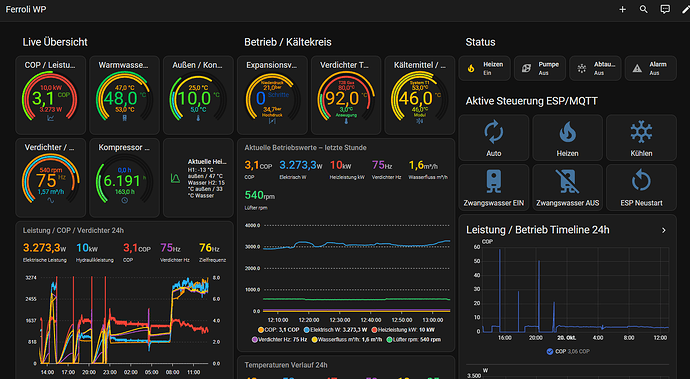Toggle Heizleistung kW legend series

coord(403,330)
